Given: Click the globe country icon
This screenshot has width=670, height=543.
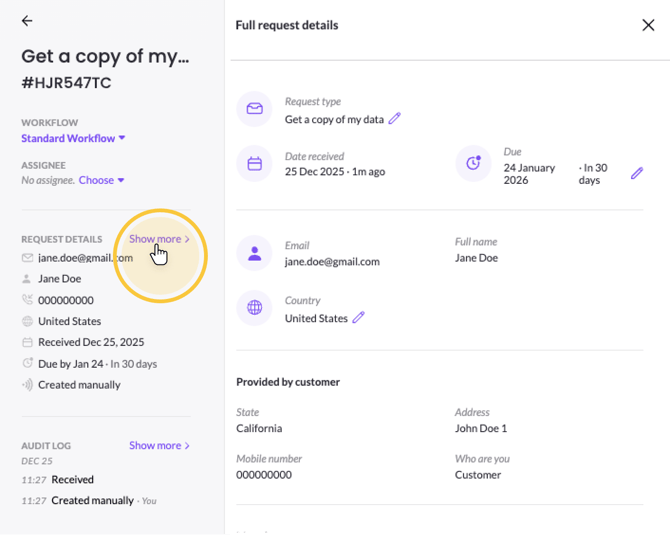Looking at the screenshot, I should click(x=254, y=308).
